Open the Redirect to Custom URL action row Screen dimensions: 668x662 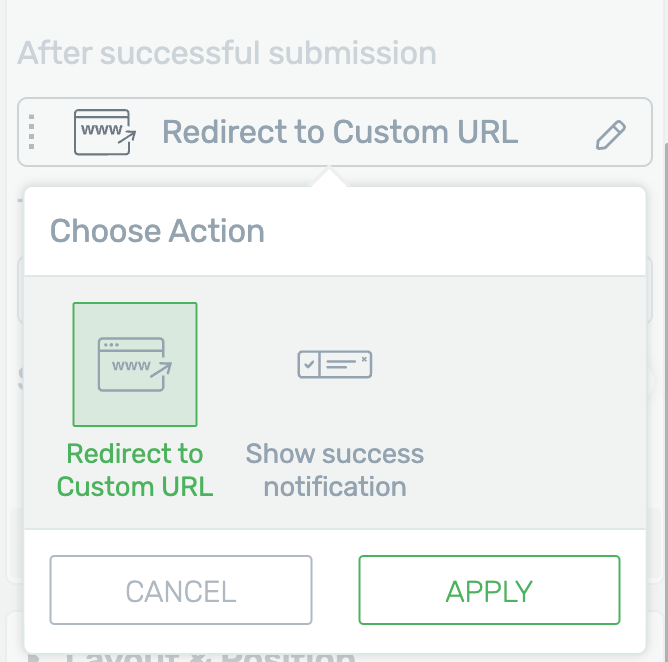pyautogui.click(x=334, y=132)
